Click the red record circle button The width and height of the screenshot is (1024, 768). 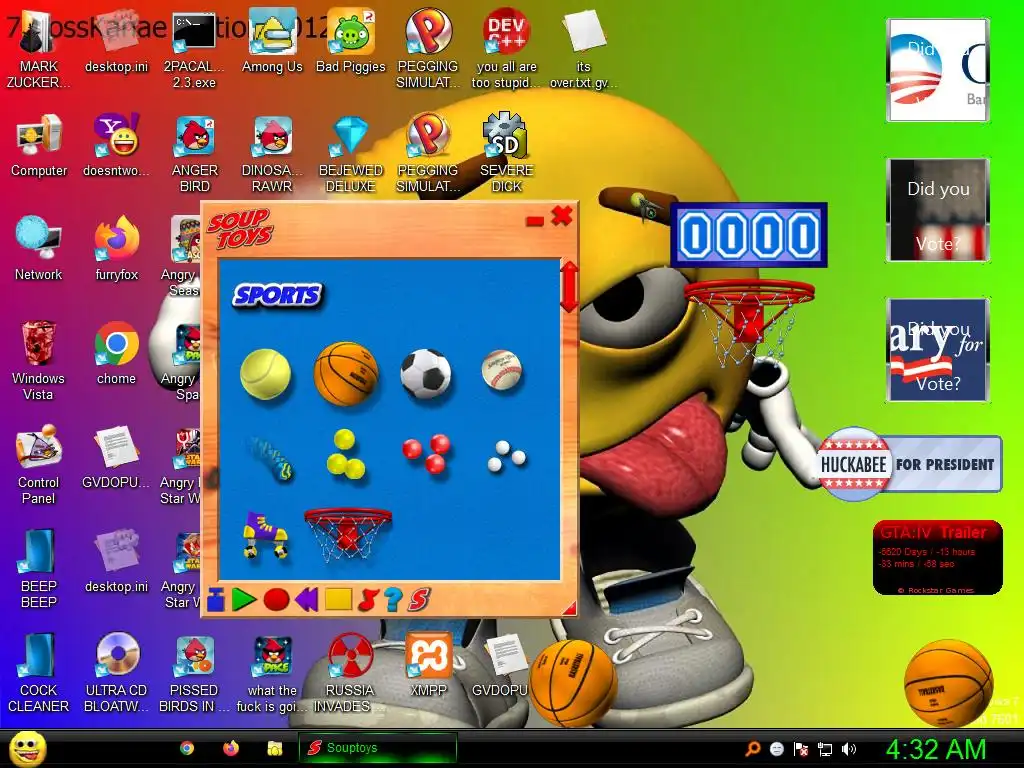[x=276, y=599]
